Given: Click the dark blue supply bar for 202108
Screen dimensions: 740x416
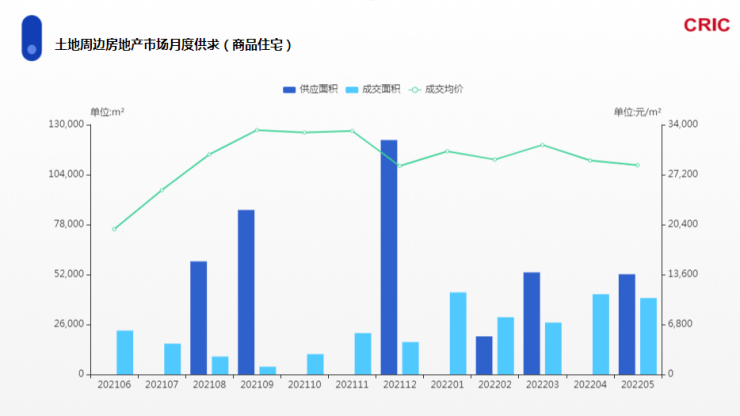Looking at the screenshot, I should tap(198, 318).
